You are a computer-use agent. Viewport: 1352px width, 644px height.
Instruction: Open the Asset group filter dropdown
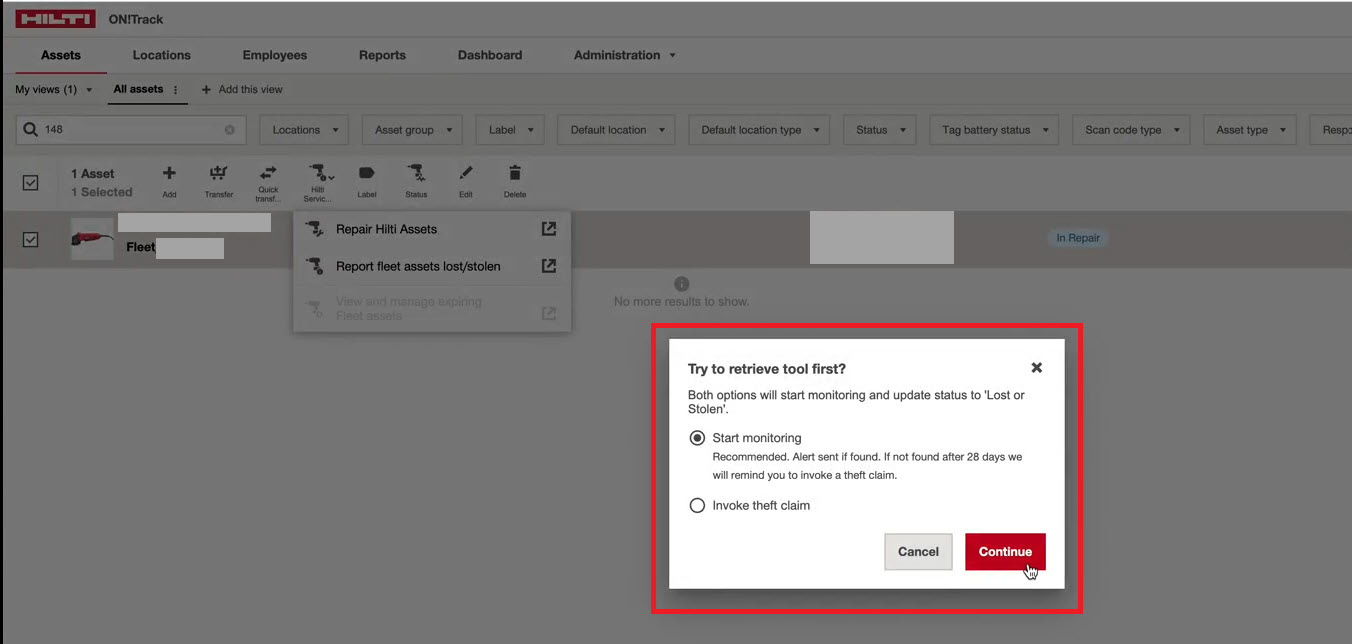coord(412,130)
